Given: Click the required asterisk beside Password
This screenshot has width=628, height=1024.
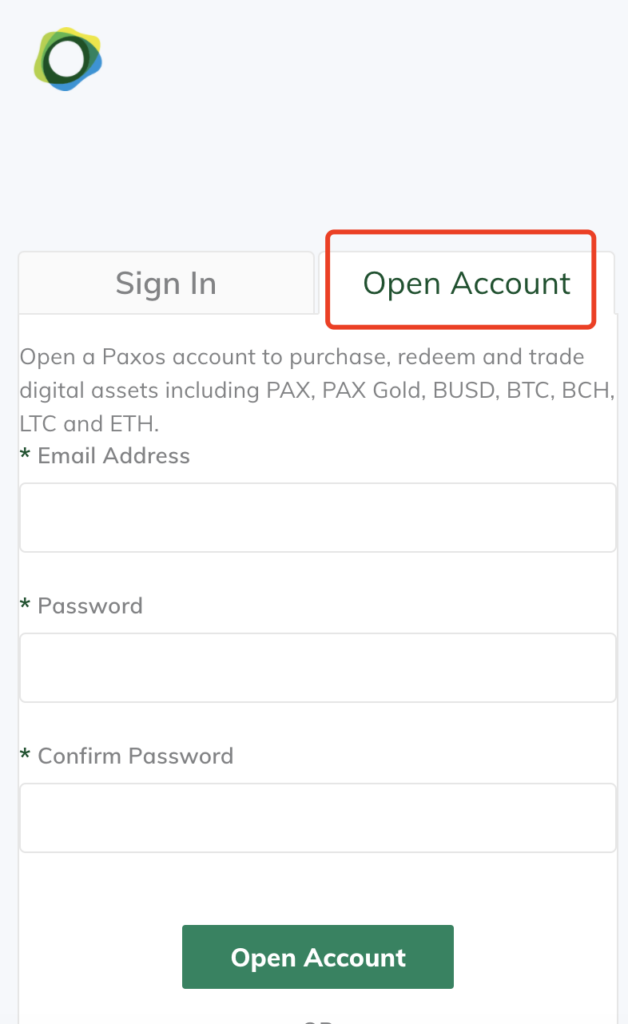Looking at the screenshot, I should (25, 604).
